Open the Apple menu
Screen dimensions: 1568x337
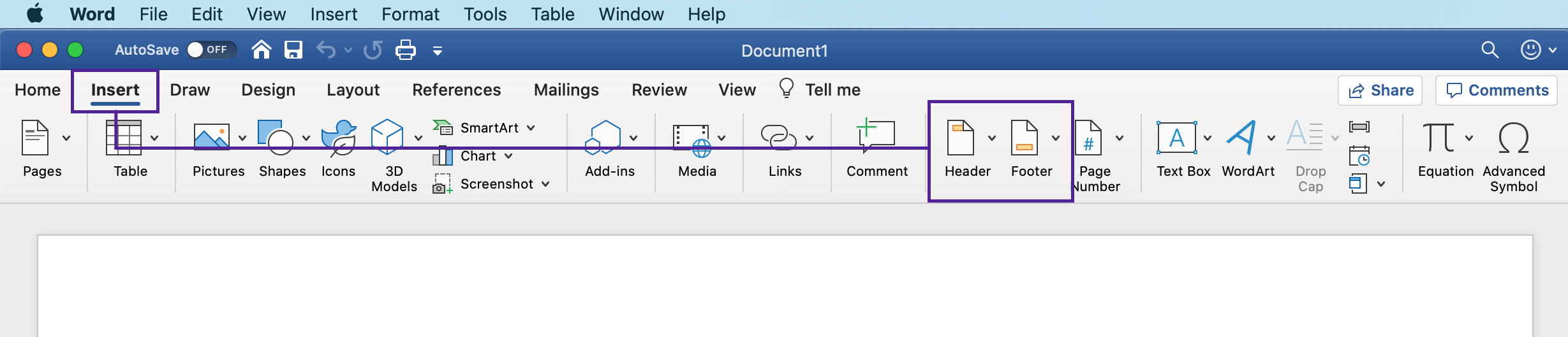[35, 13]
